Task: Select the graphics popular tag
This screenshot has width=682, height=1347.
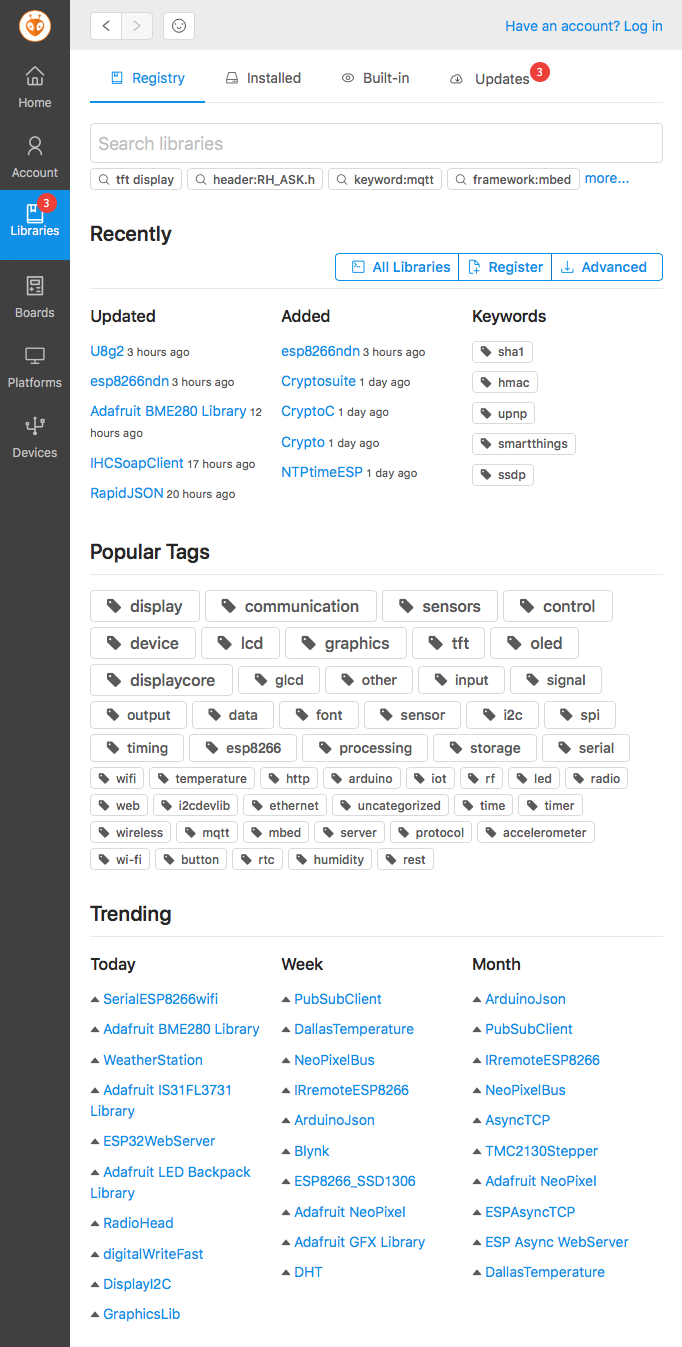Action: [346, 643]
